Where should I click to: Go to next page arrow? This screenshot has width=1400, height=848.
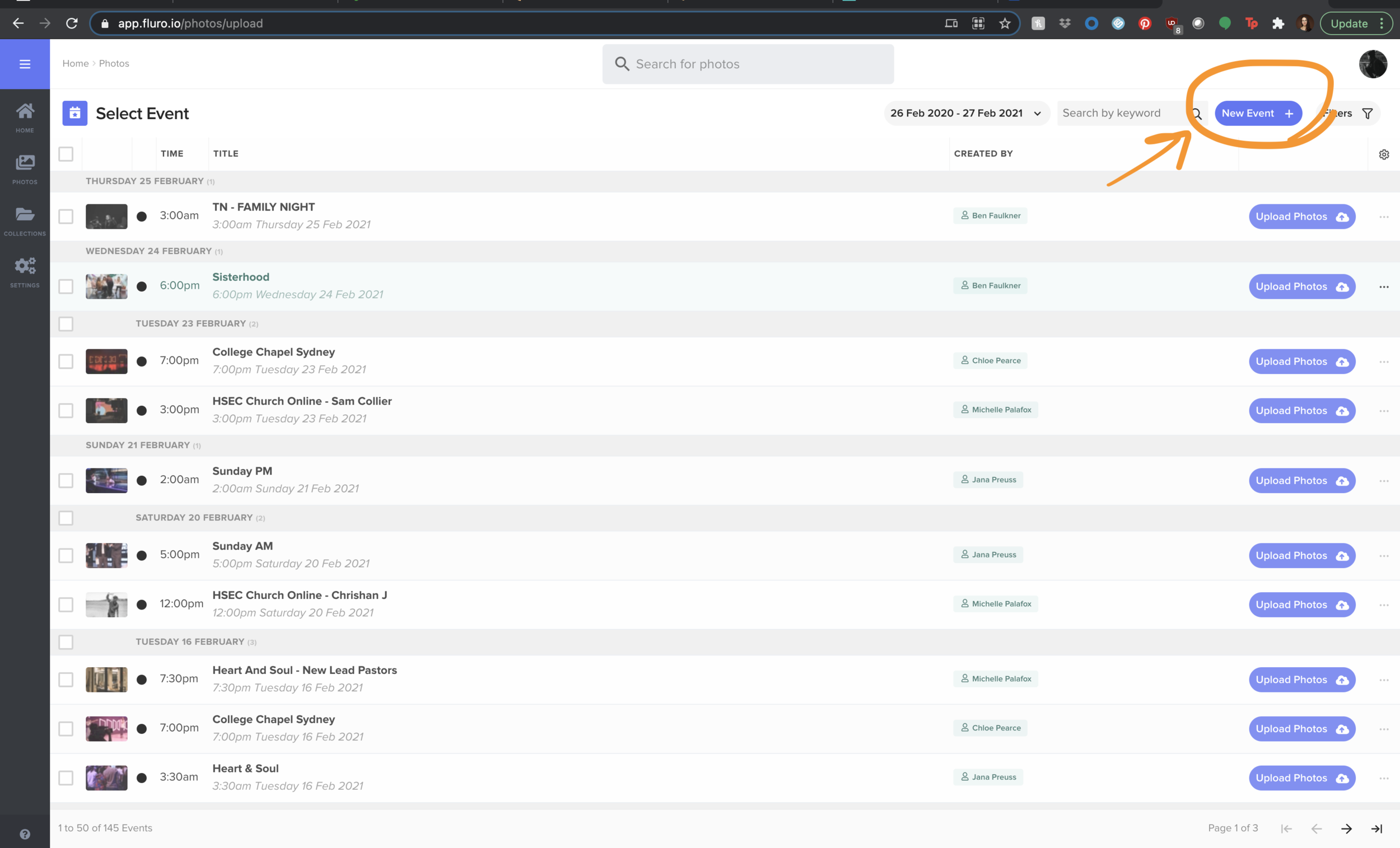point(1346,828)
